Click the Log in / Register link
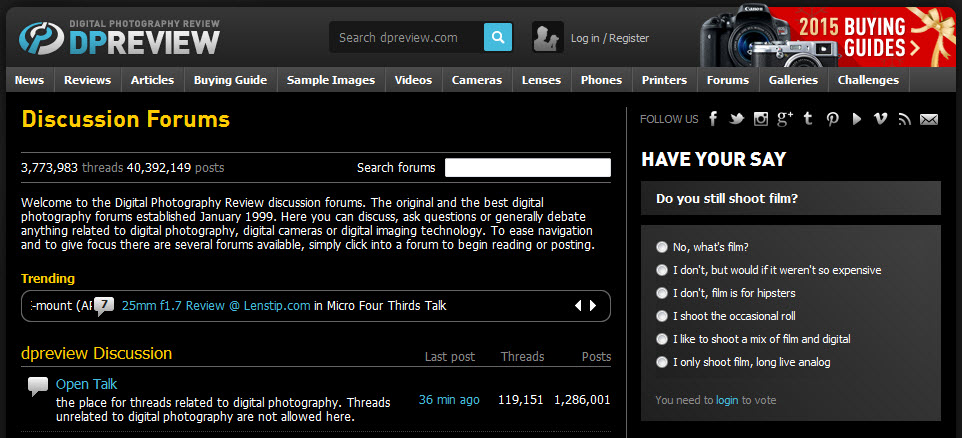962x438 pixels. point(610,38)
